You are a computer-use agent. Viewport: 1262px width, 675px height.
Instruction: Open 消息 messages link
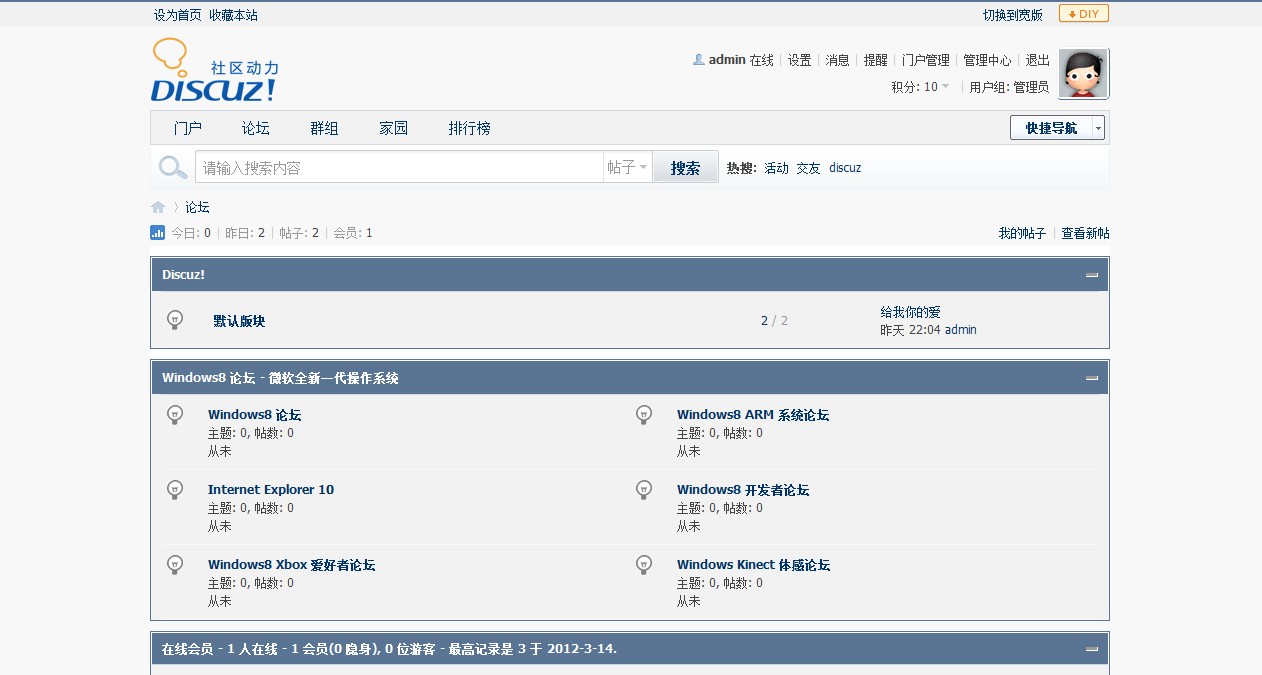pos(837,60)
